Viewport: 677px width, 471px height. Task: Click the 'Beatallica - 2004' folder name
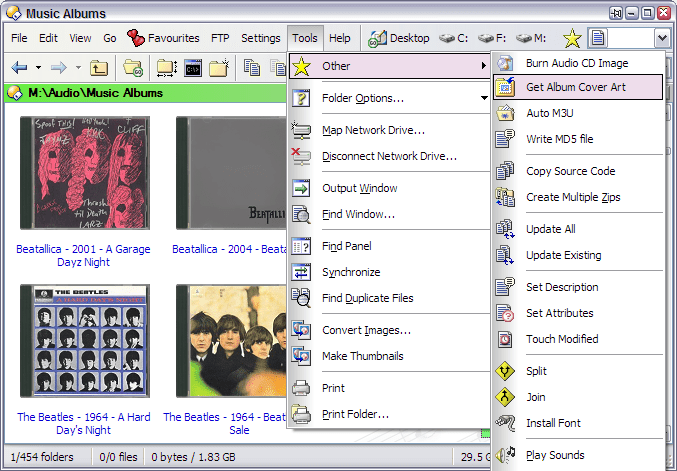pos(229,249)
